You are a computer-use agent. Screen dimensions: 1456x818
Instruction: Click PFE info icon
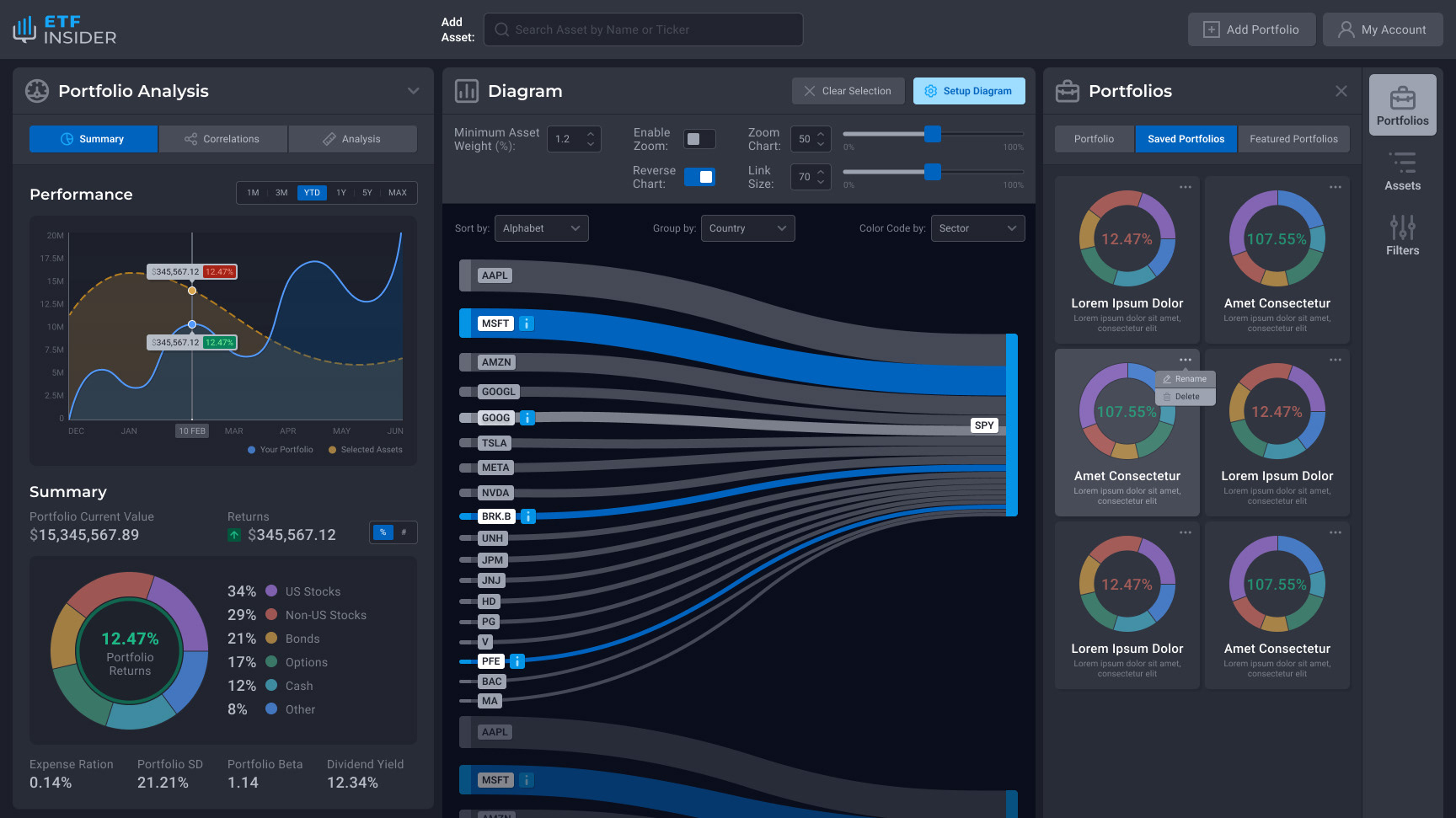(x=517, y=661)
